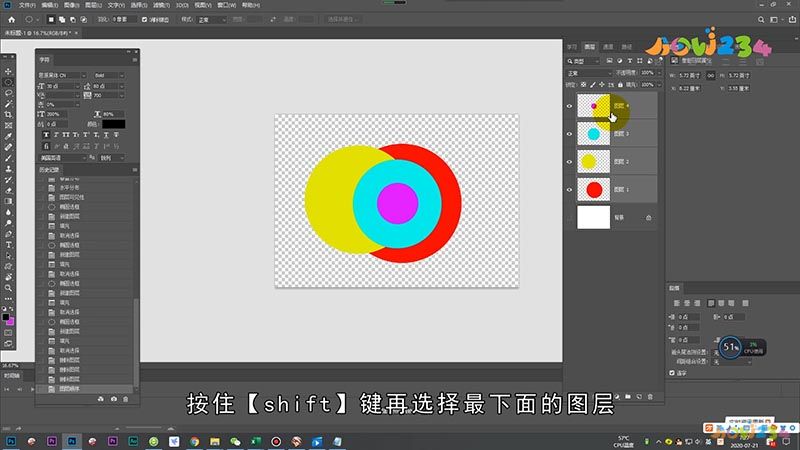800x450 pixels.
Task: Open Chrome from the Windows taskbar
Action: point(194,441)
